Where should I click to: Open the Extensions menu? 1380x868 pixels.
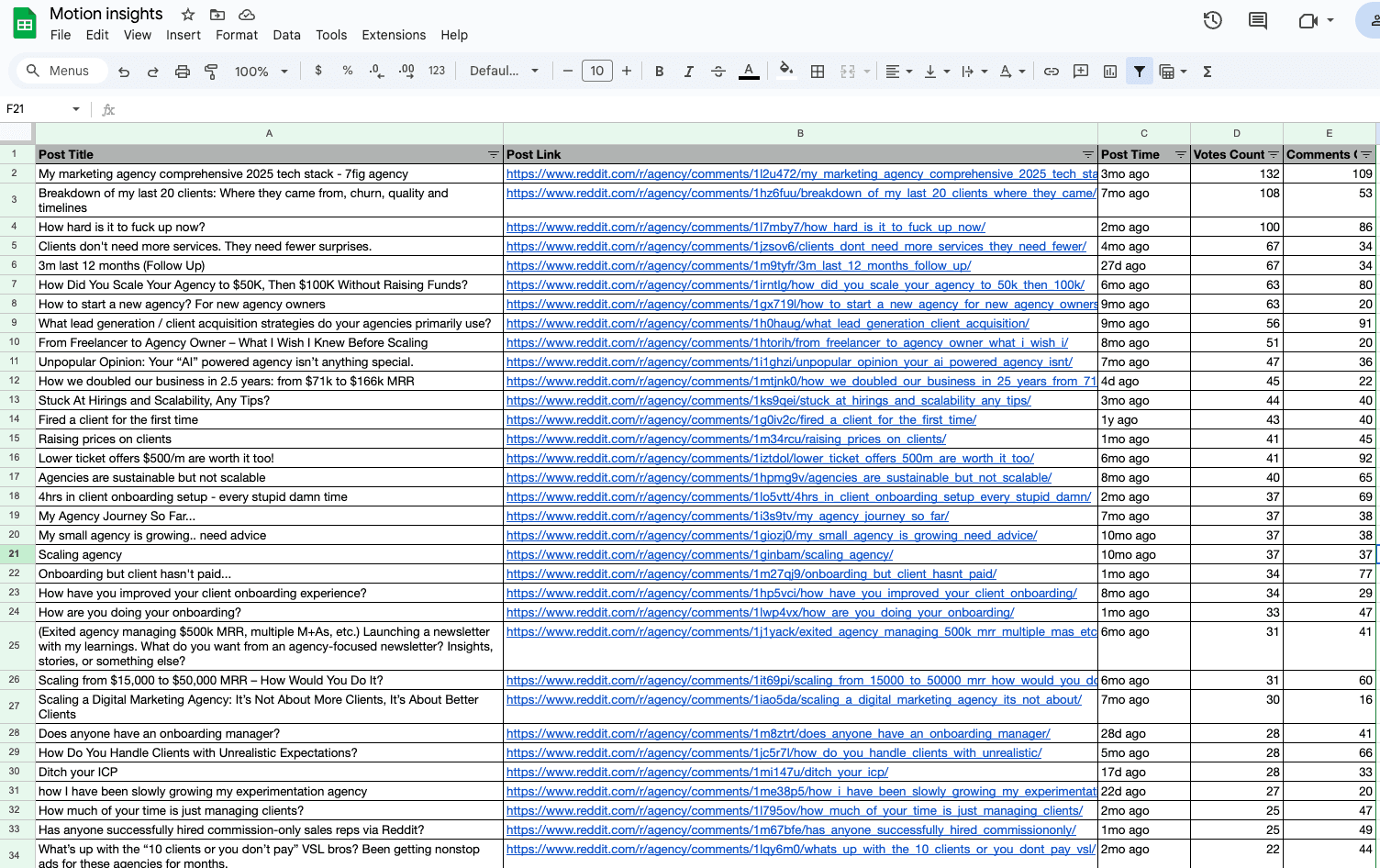[394, 35]
